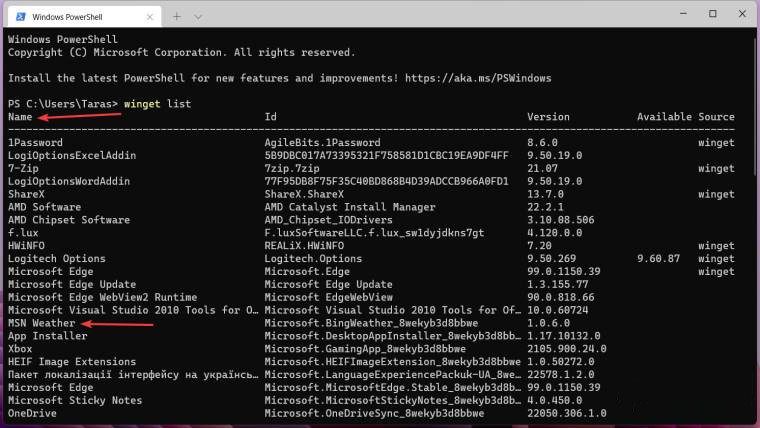
Task: Click the 1Password entry in the list
Action: (36, 143)
